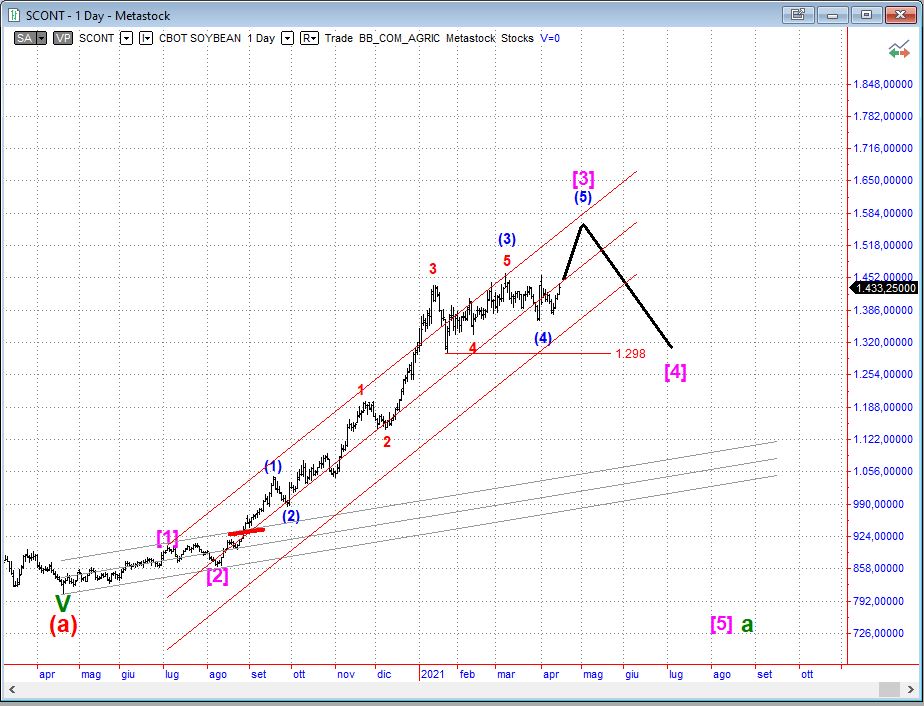Click the 1.848,00000 price axis label

883,84
